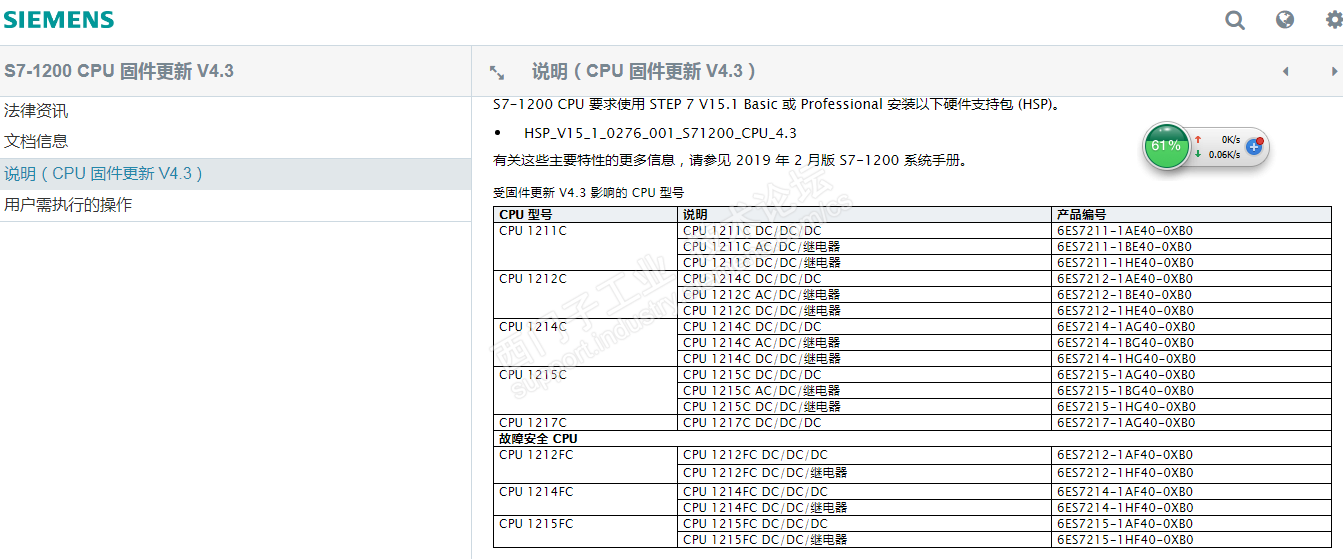
Task: Click product number 6ES7215-1BG40-0XB0
Action: (x=1126, y=391)
